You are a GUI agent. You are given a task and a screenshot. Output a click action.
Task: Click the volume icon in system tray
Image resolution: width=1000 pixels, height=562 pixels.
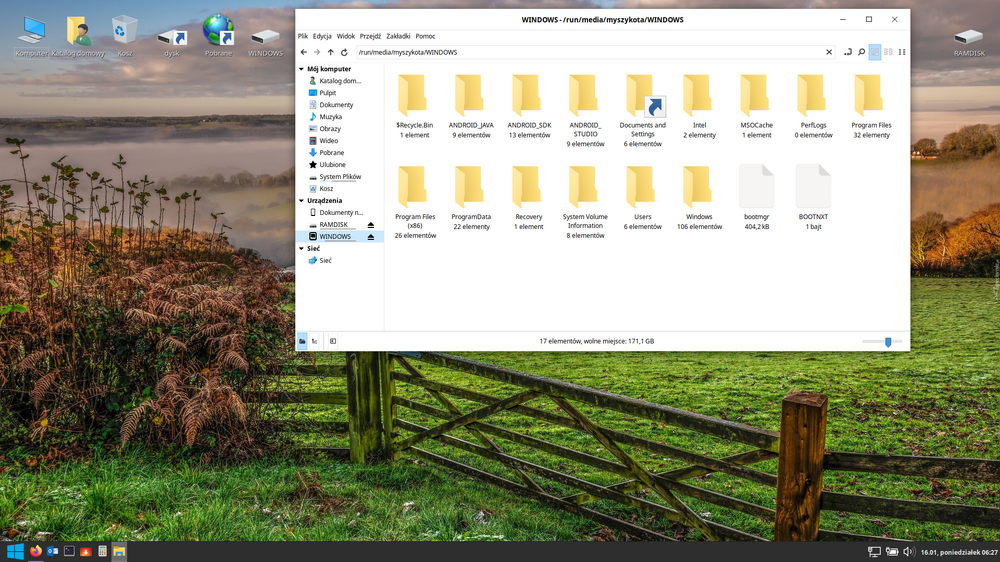pyautogui.click(x=908, y=551)
